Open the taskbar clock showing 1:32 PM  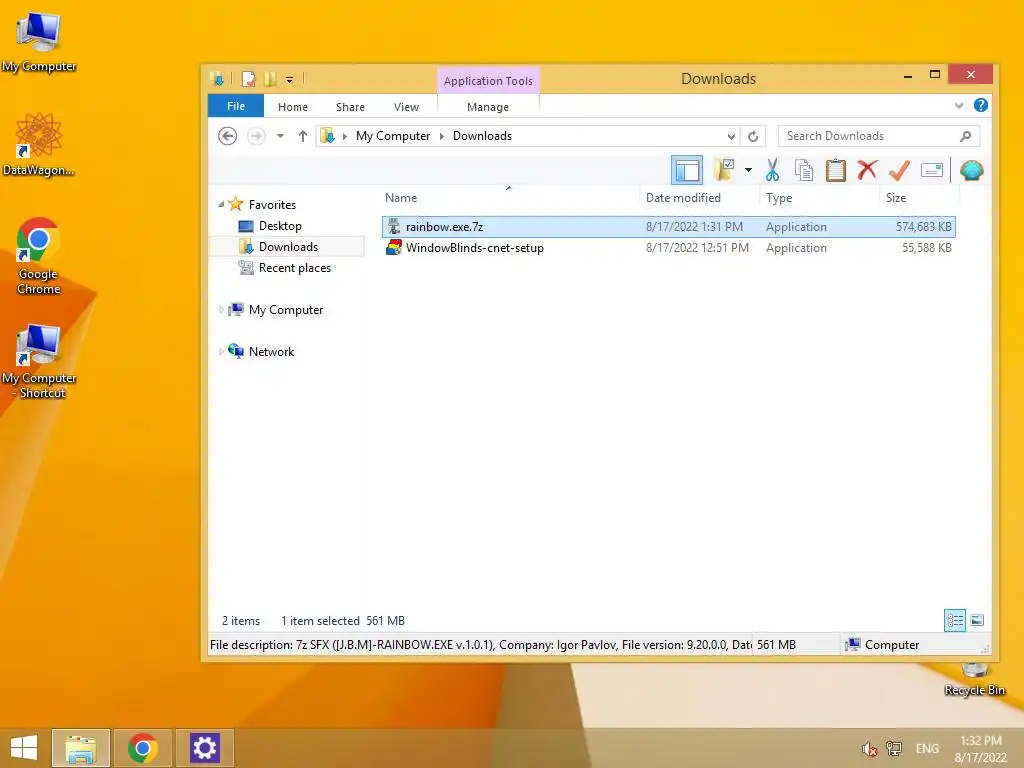click(x=980, y=748)
